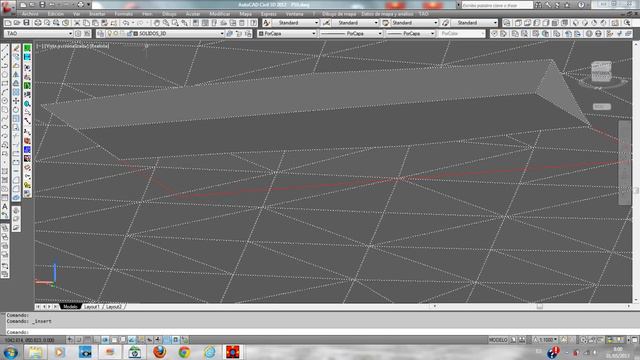
Task: Open the Insertar menu
Action: click(97, 14)
